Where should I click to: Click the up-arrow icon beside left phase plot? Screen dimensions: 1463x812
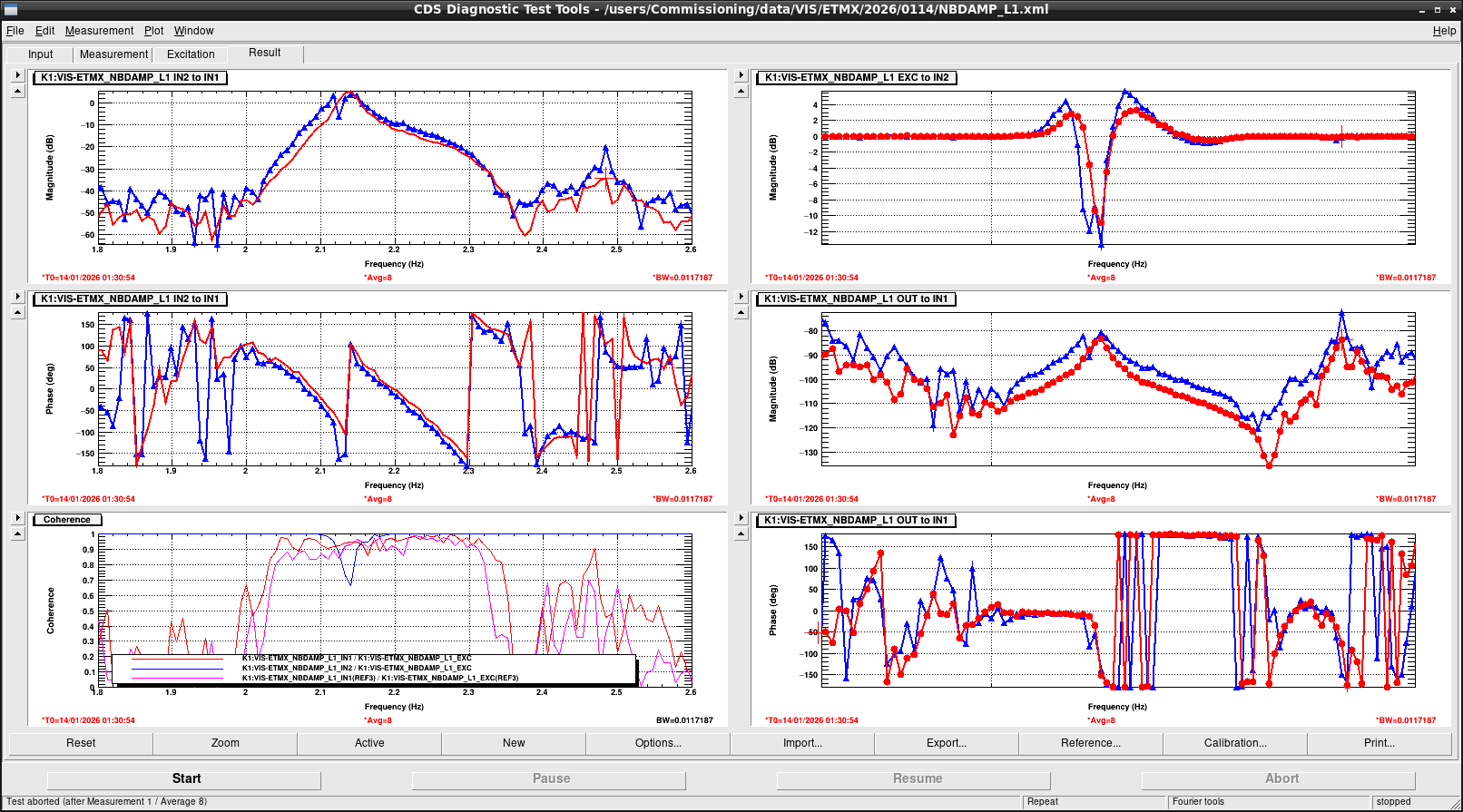17,312
